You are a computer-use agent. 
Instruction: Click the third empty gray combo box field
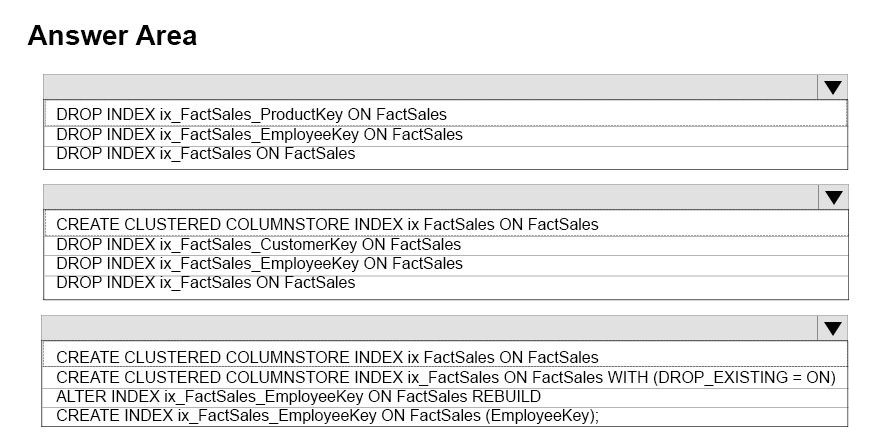(429, 328)
